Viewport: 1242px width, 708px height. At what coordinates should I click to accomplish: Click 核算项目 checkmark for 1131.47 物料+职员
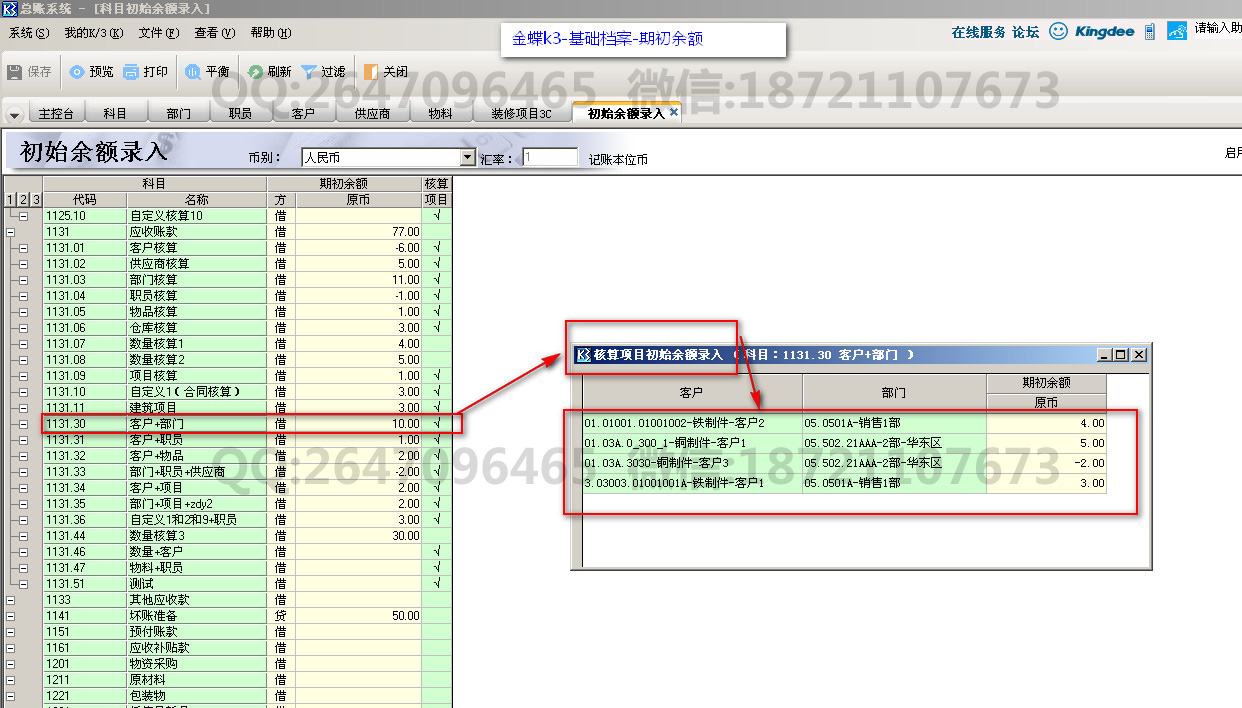[437, 568]
